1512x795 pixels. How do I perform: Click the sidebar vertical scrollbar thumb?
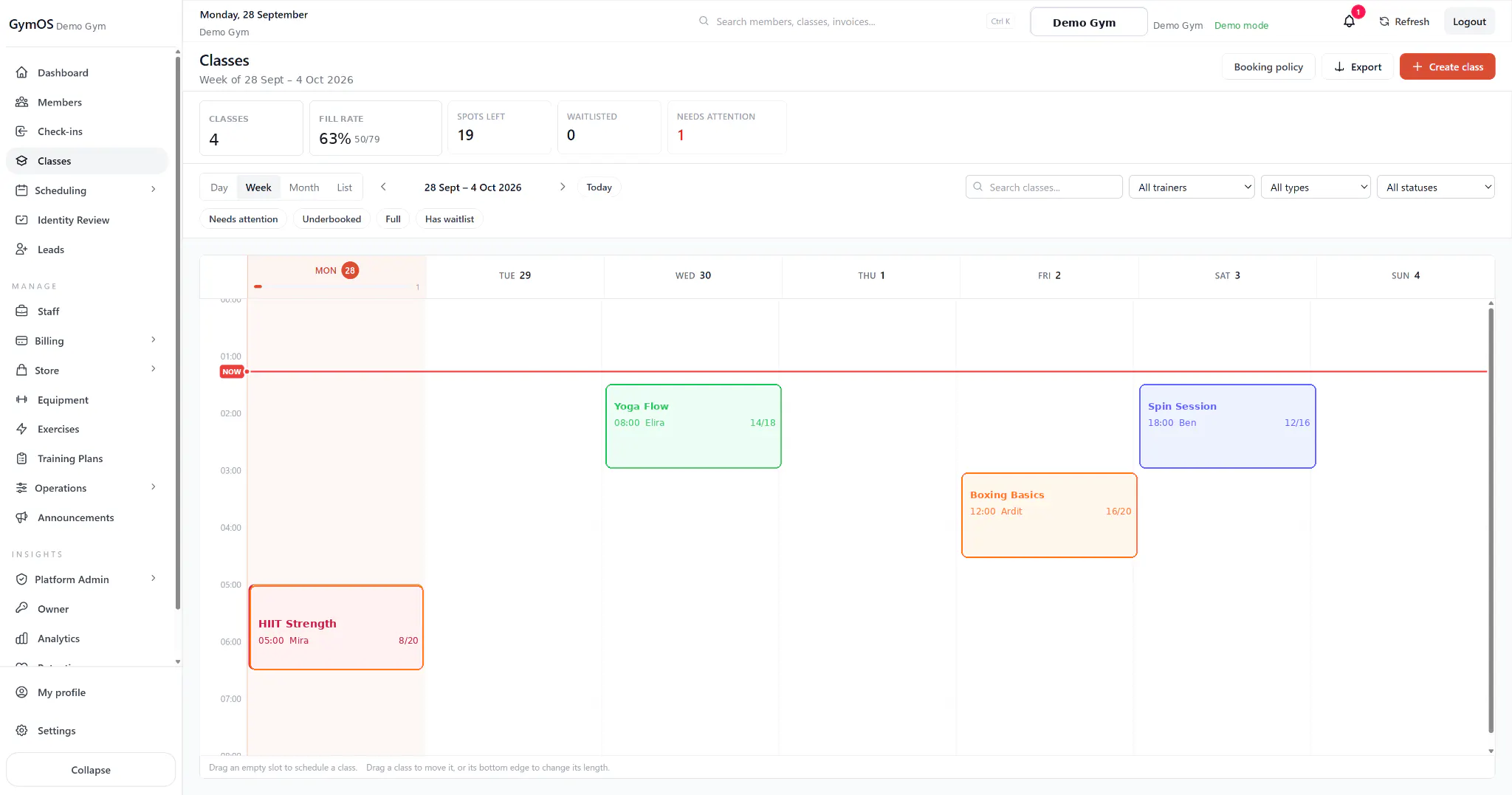pos(178,332)
